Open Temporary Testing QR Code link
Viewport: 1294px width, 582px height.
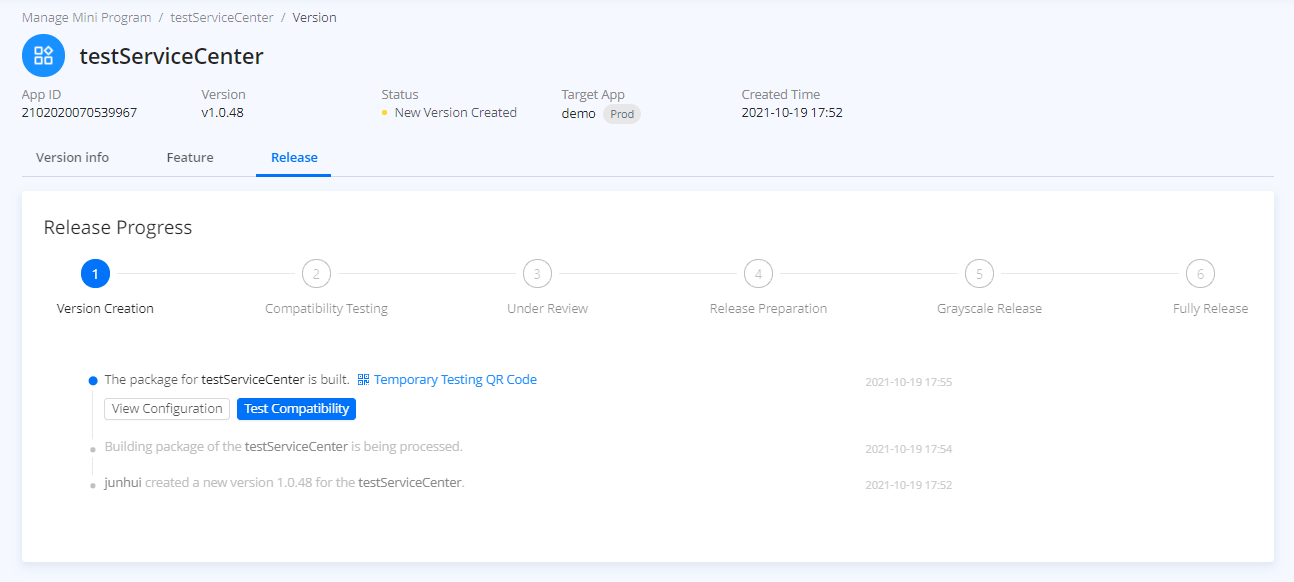(x=455, y=380)
